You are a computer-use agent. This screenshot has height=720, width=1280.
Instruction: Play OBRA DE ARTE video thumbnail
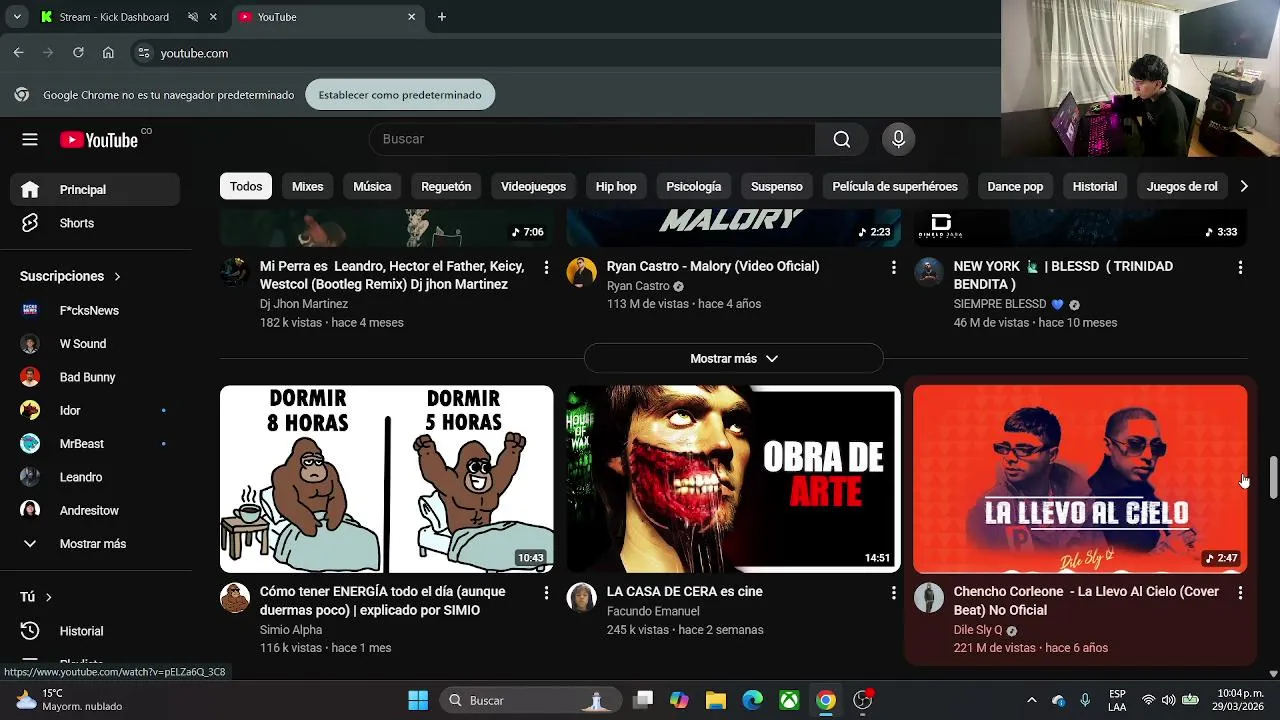point(733,479)
